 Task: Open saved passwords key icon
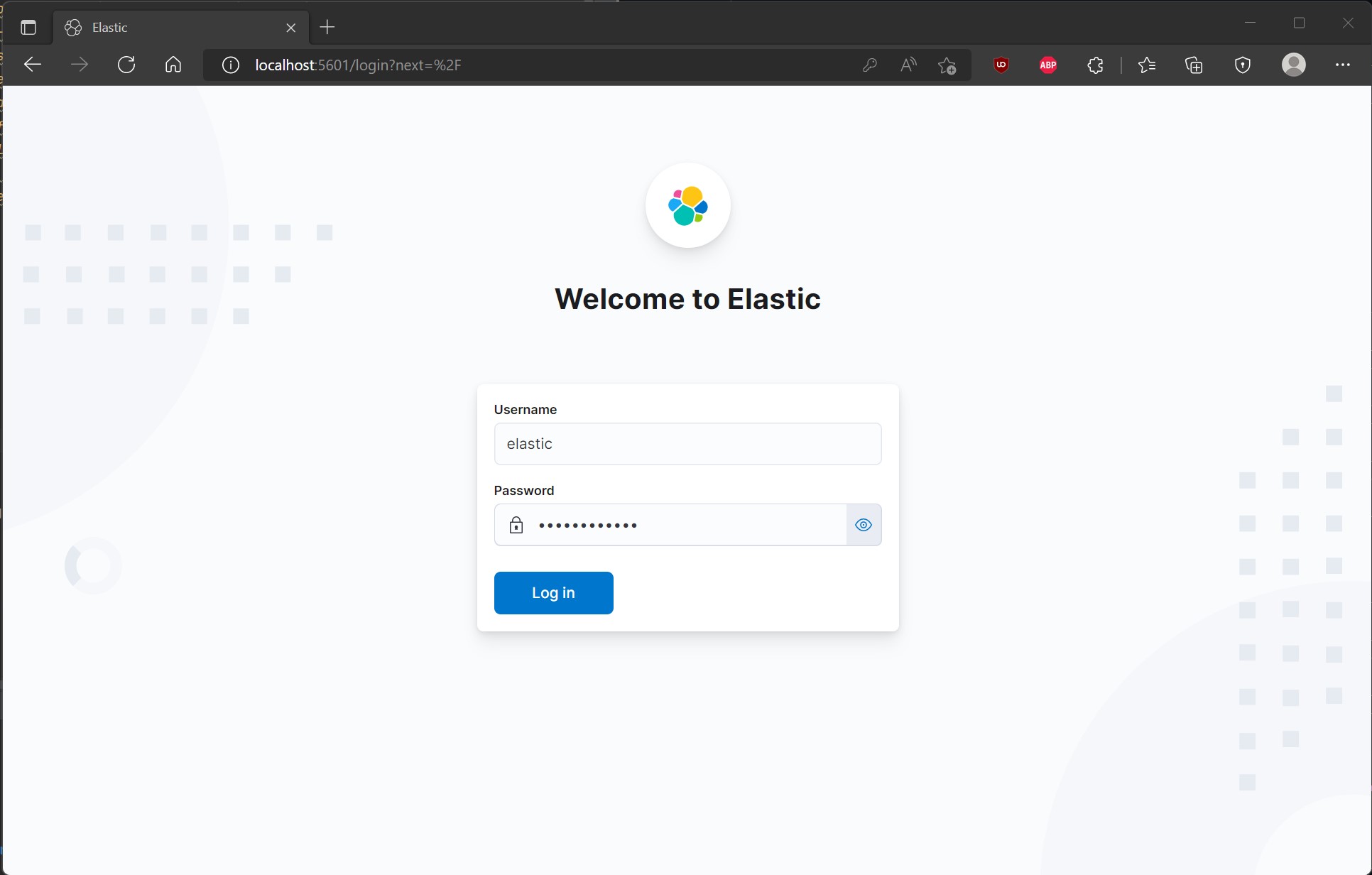pos(869,65)
